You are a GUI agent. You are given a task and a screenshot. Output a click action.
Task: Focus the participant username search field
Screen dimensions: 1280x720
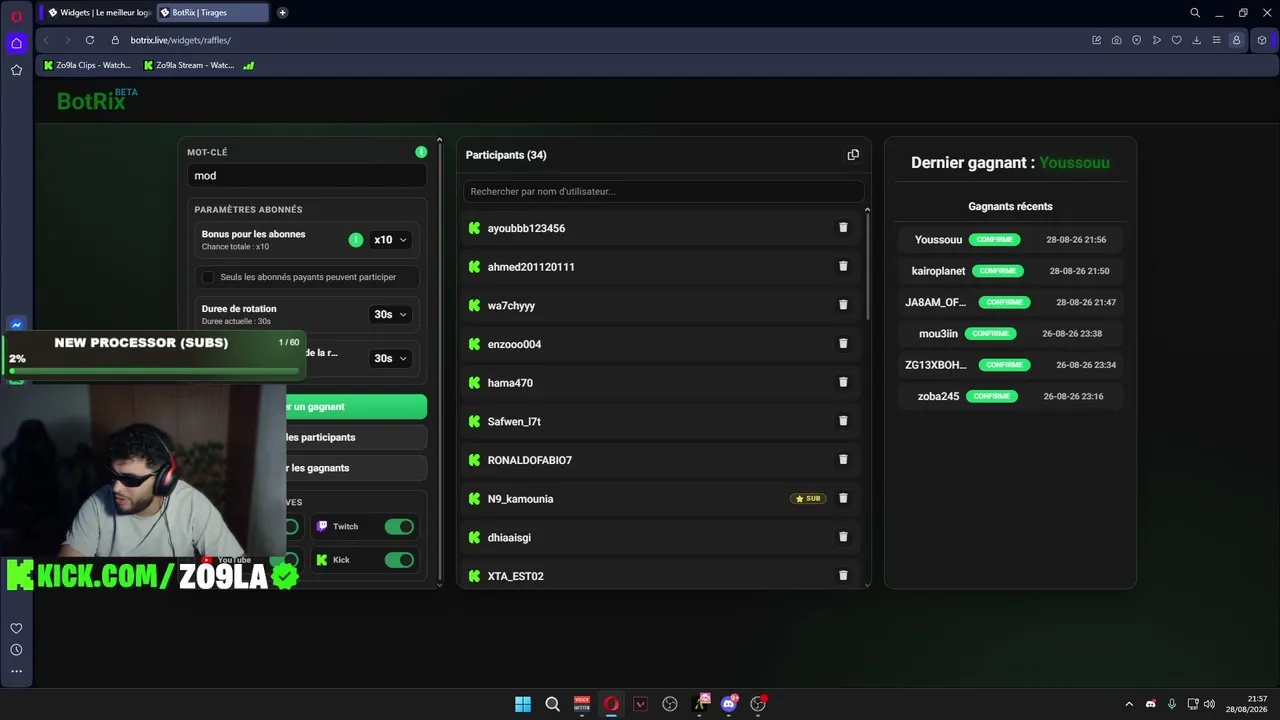[x=663, y=191]
